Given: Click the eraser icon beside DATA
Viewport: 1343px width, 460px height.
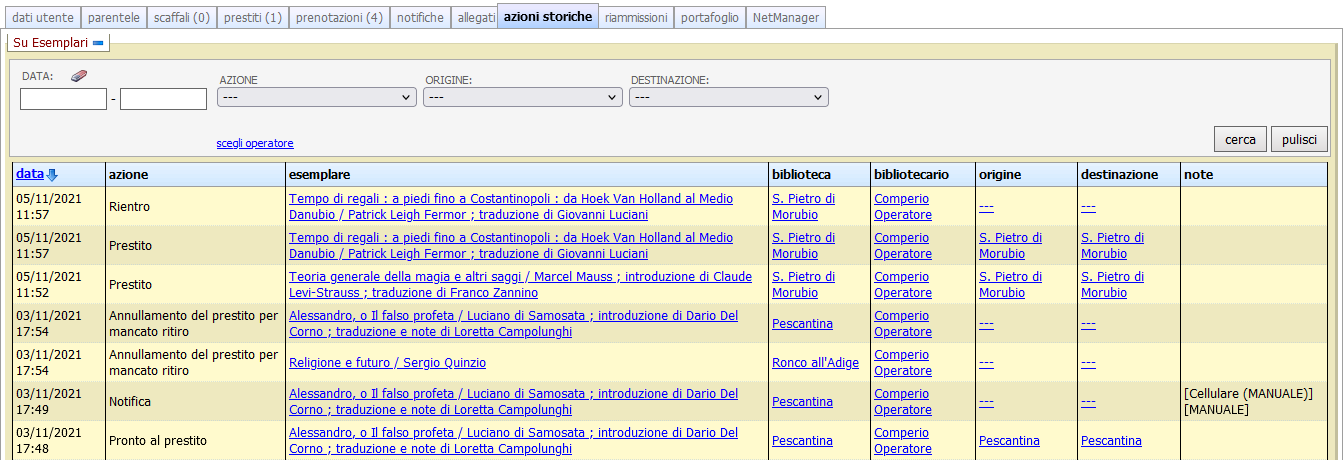Looking at the screenshot, I should (x=80, y=76).
